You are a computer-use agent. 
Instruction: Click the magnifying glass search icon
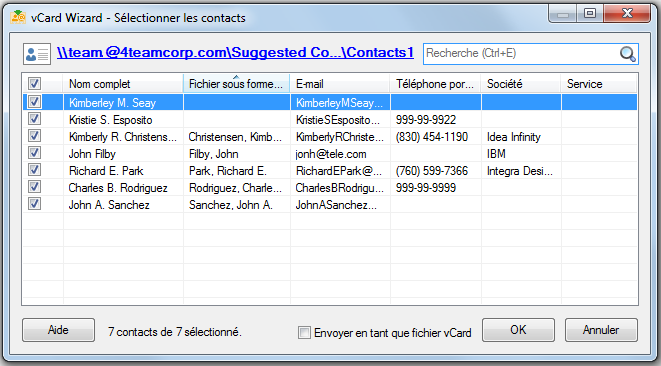[x=627, y=54]
